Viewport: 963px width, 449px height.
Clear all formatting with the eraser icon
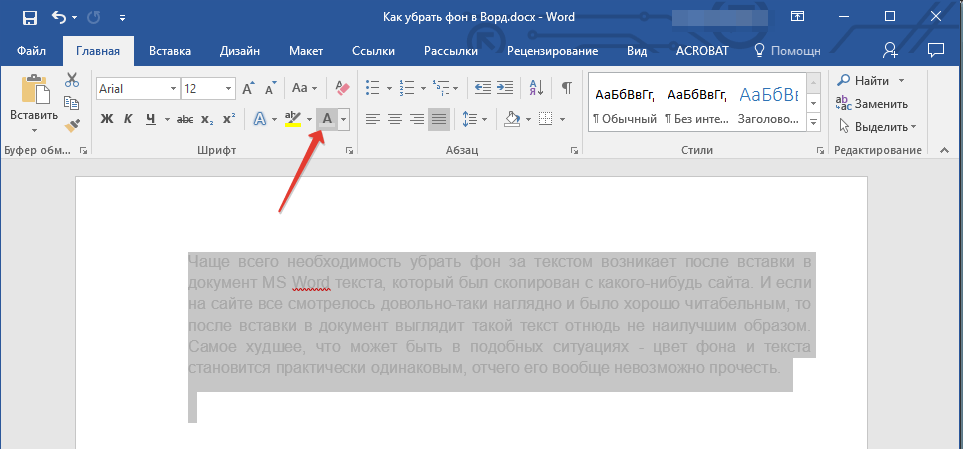pyautogui.click(x=342, y=88)
